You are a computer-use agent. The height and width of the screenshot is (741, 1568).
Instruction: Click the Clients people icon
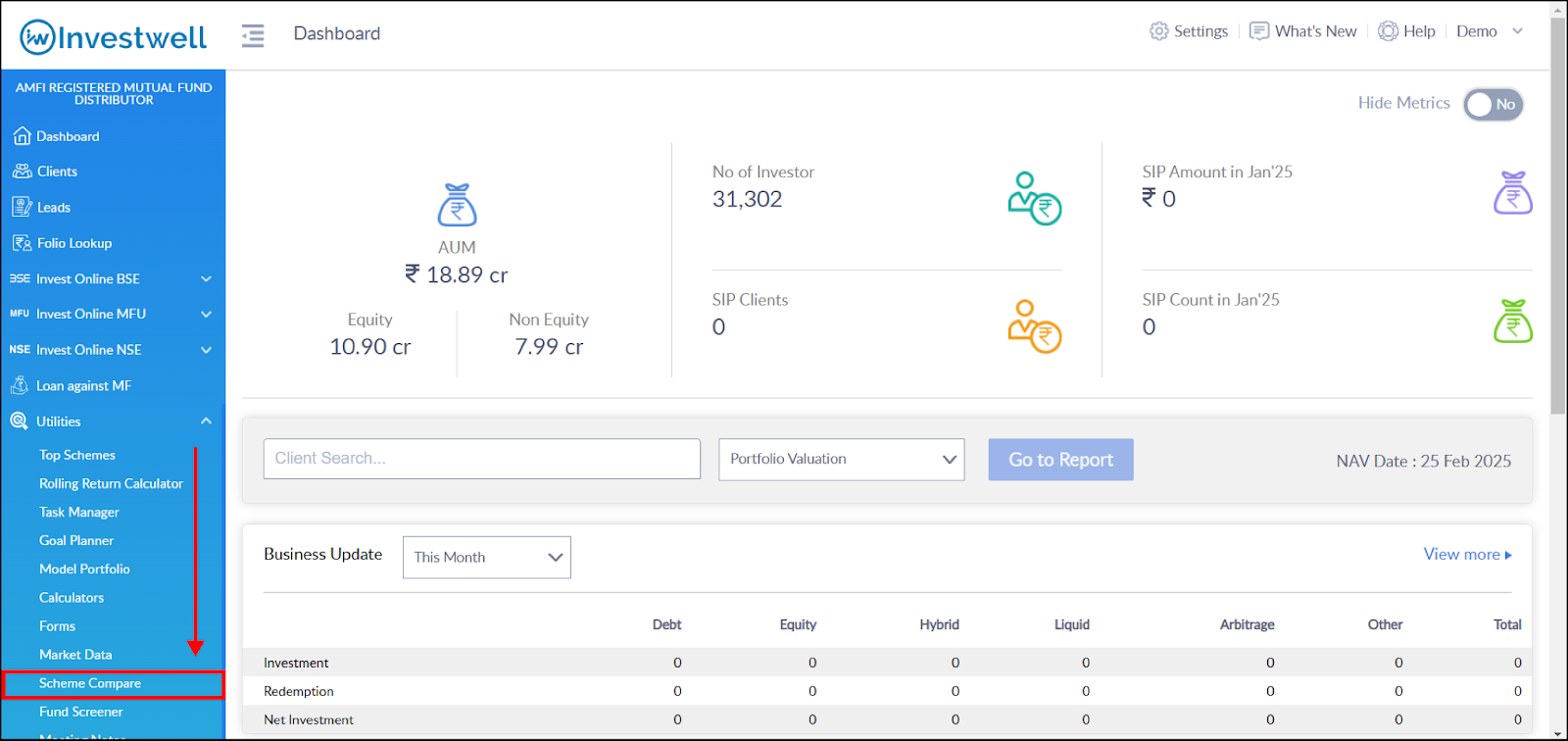22,172
